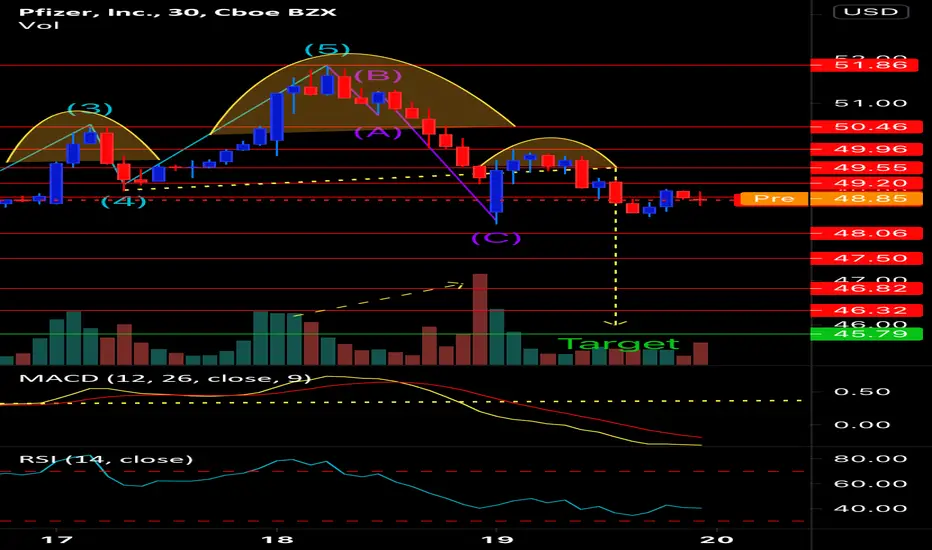Image resolution: width=932 pixels, height=550 pixels.
Task: Click the 60.00 RSI axis value
Action: coord(870,484)
